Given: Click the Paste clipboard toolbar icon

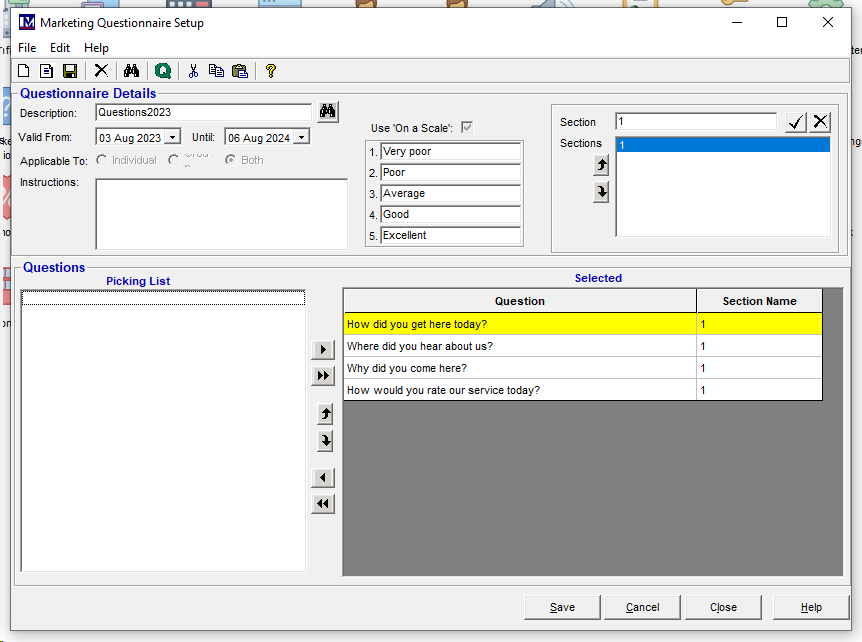Looking at the screenshot, I should (240, 71).
